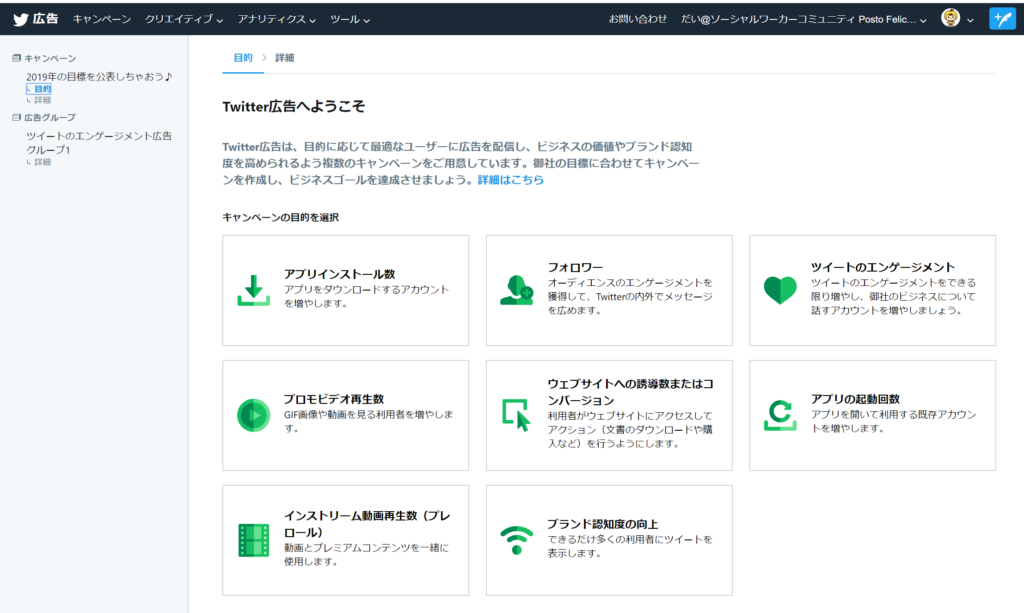Switch to the 目的 tab
The height and width of the screenshot is (613, 1024).
pyautogui.click(x=243, y=58)
